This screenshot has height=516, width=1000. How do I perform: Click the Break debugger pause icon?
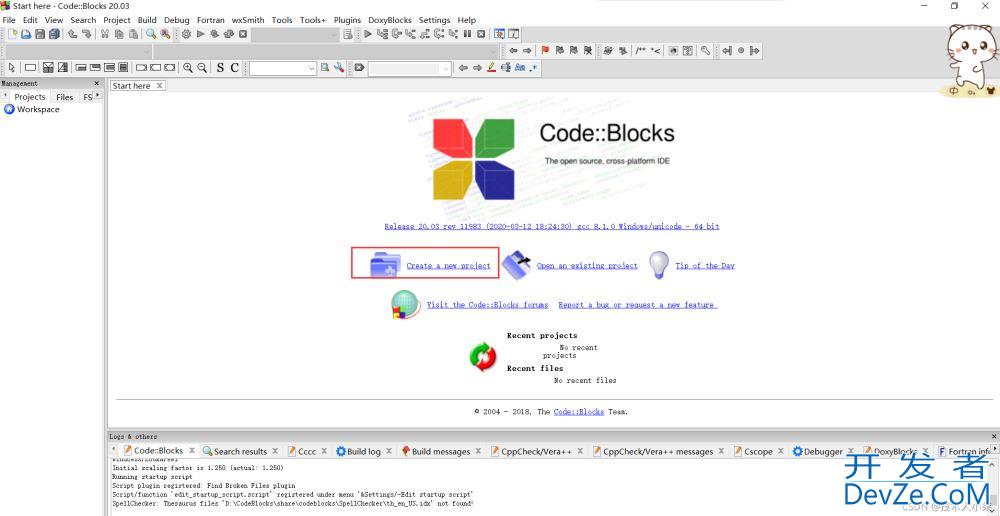point(467,34)
